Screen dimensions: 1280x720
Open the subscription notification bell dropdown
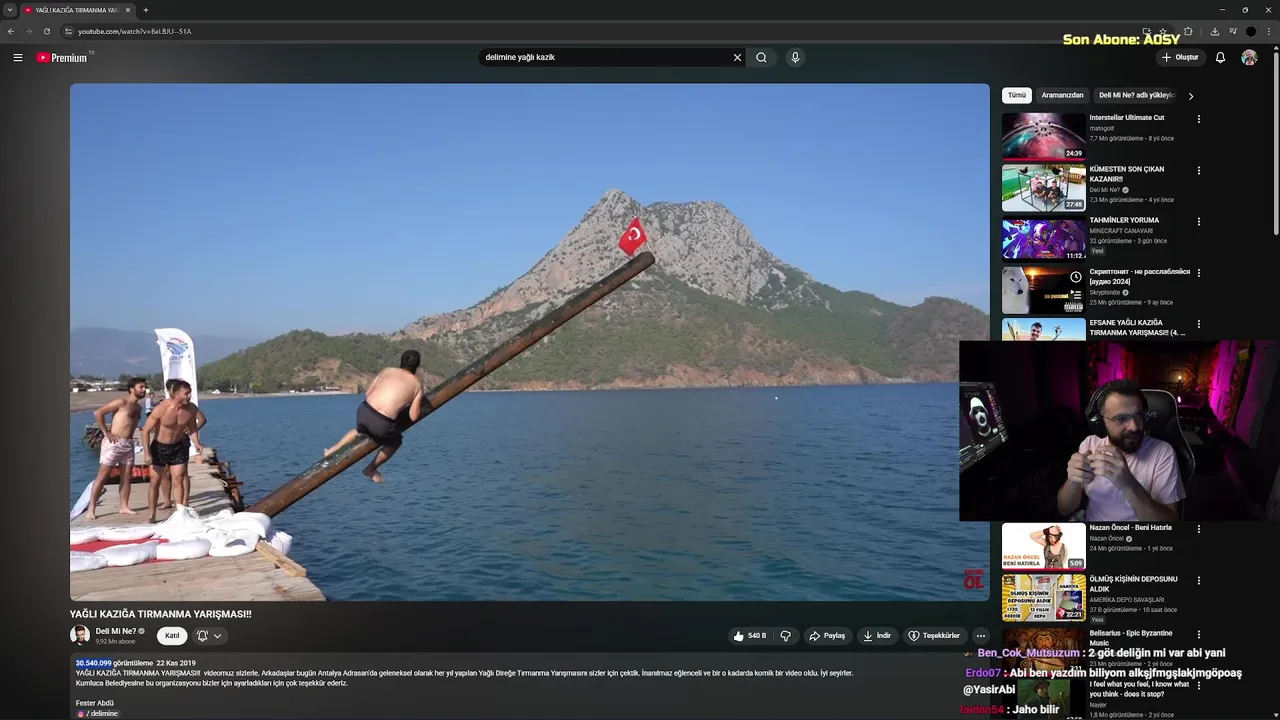point(209,636)
